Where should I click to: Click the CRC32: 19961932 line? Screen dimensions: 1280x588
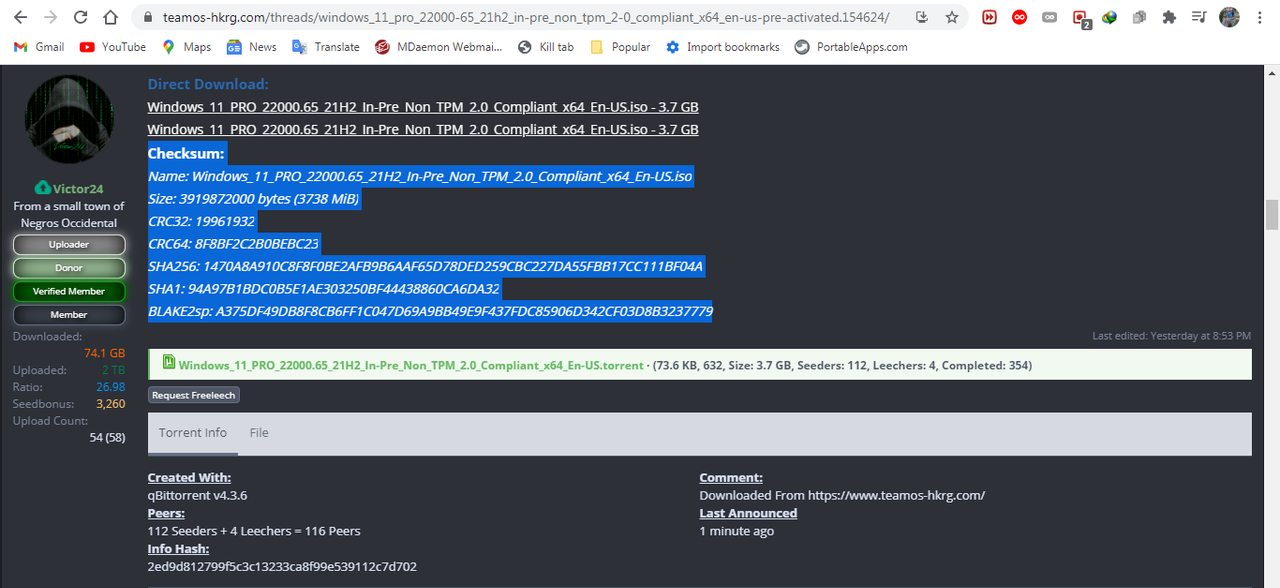tap(201, 221)
